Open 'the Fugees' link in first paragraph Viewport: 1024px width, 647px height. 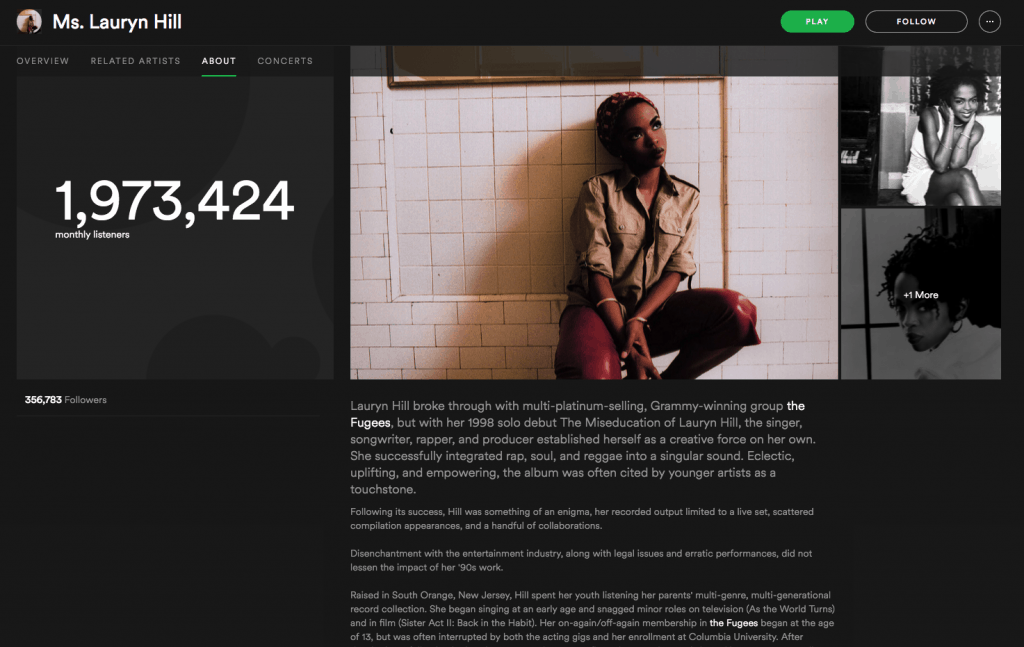pos(577,414)
